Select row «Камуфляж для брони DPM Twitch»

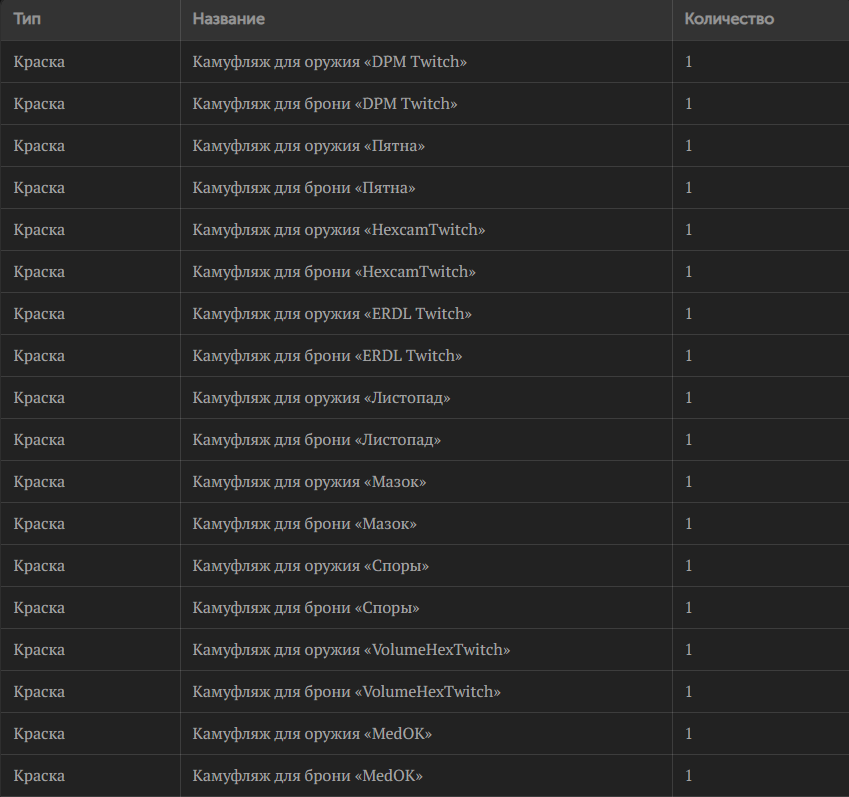[424, 103]
